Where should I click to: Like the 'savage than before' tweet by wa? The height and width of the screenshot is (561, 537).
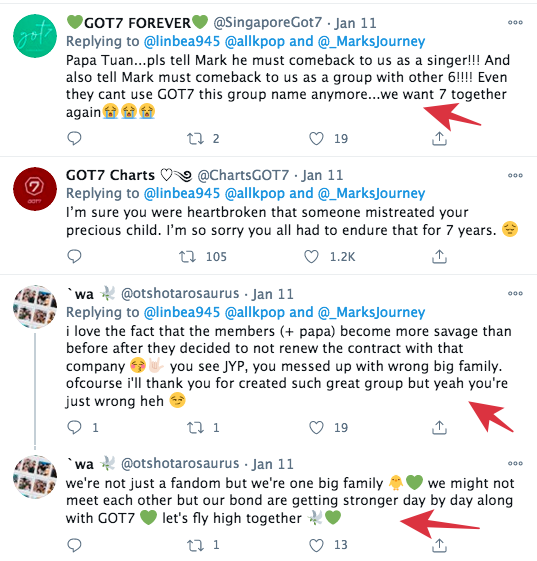[316, 427]
